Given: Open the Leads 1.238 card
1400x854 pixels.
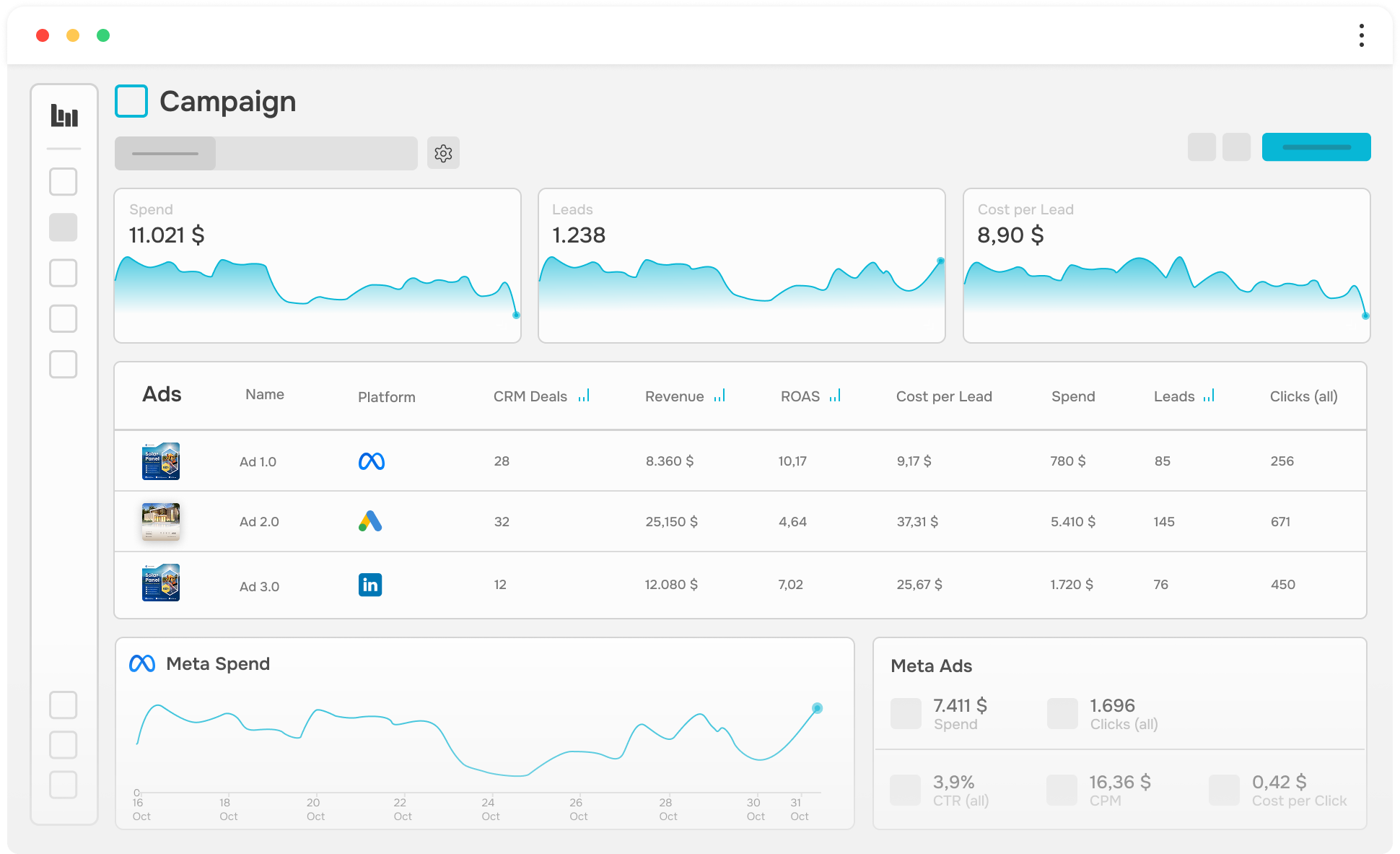Looking at the screenshot, I should click(742, 266).
